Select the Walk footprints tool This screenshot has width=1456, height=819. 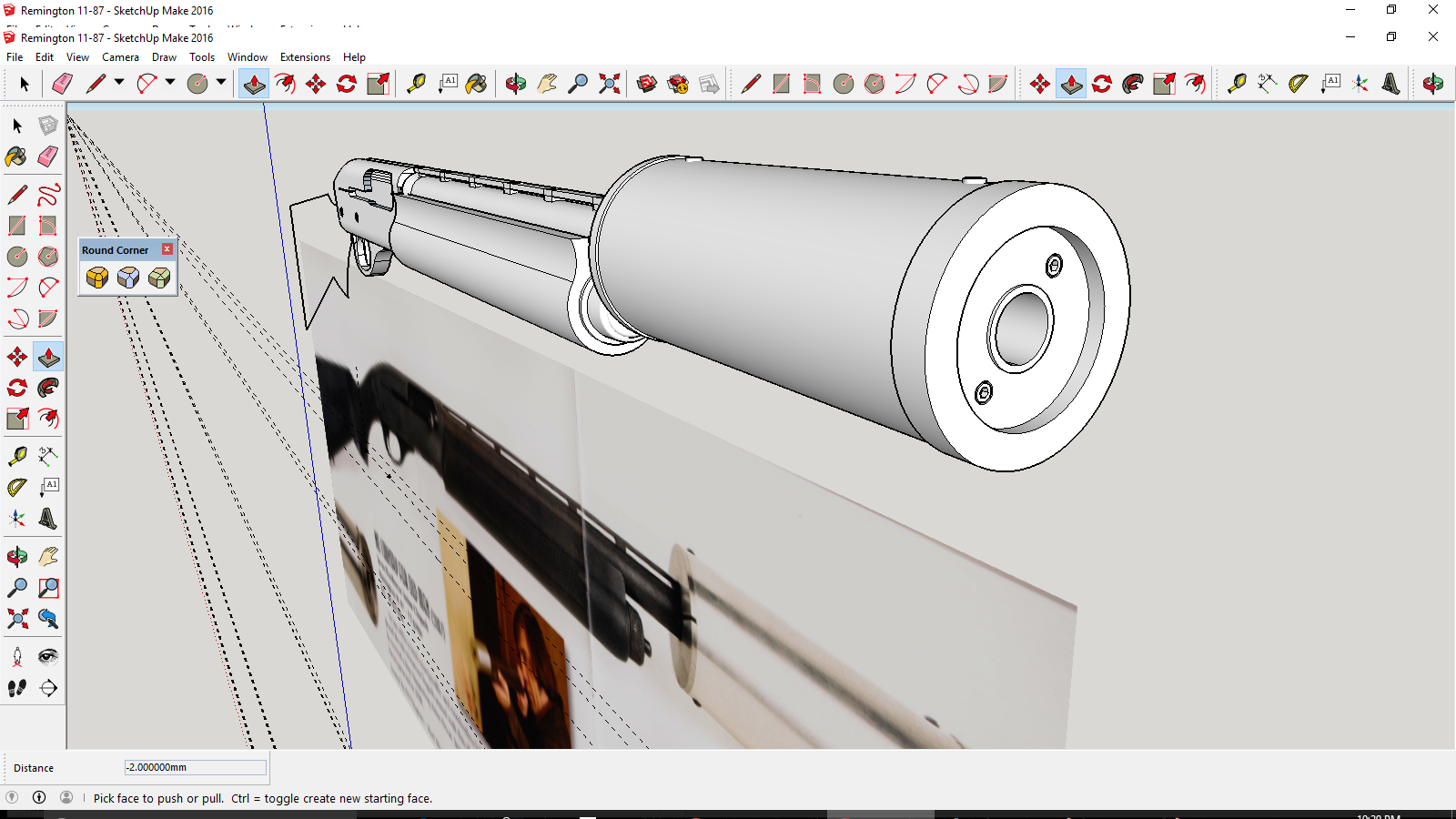coord(17,688)
